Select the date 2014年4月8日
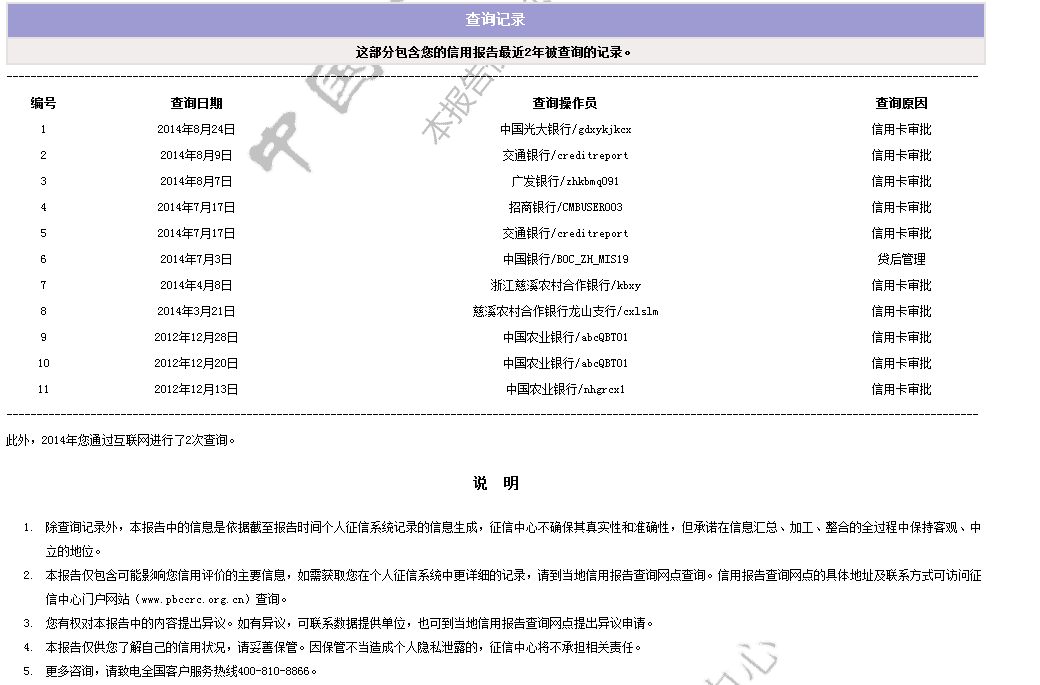 [x=196, y=285]
